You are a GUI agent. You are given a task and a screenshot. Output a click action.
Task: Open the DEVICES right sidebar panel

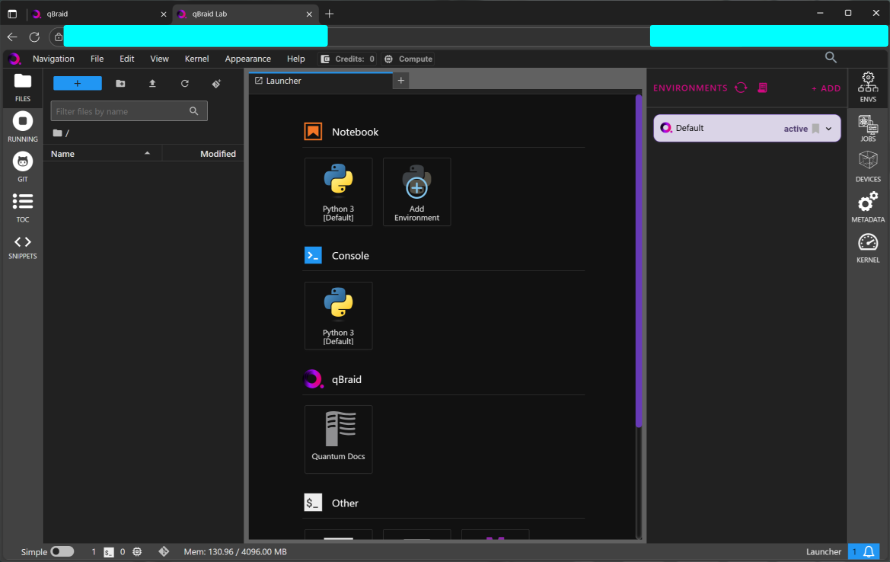pyautogui.click(x=868, y=167)
